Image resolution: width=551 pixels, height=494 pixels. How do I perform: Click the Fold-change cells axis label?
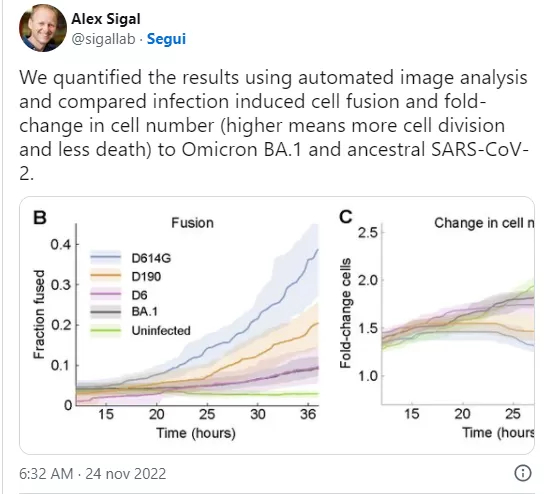[x=345, y=313]
